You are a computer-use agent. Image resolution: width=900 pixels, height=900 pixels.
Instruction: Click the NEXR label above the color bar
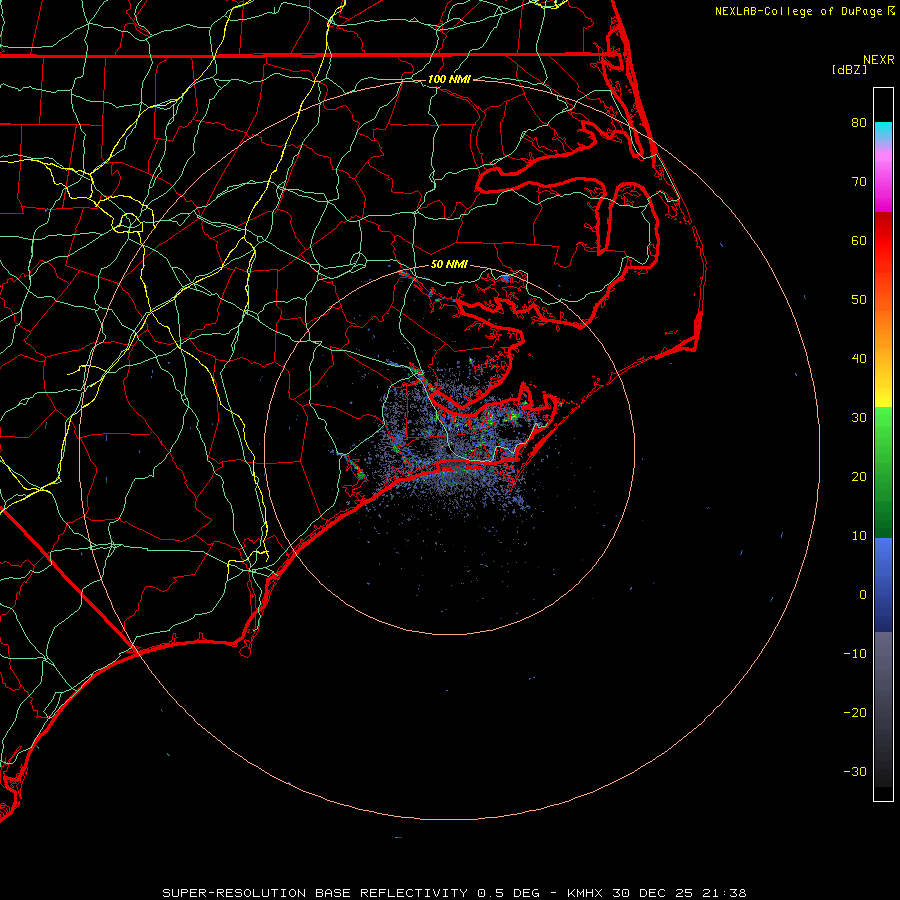878,60
